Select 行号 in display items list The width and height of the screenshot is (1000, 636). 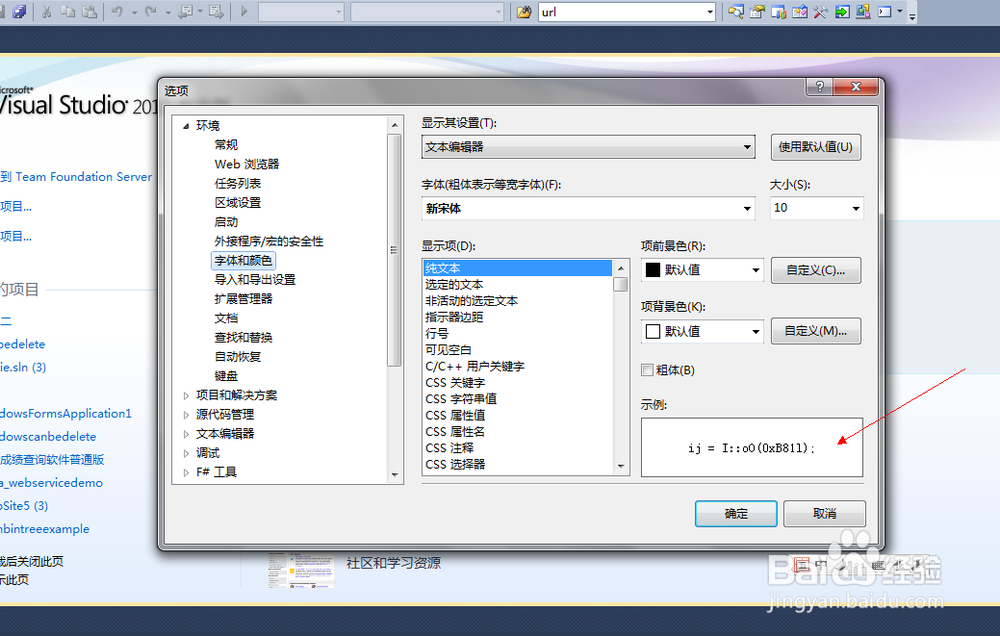click(x=517, y=333)
